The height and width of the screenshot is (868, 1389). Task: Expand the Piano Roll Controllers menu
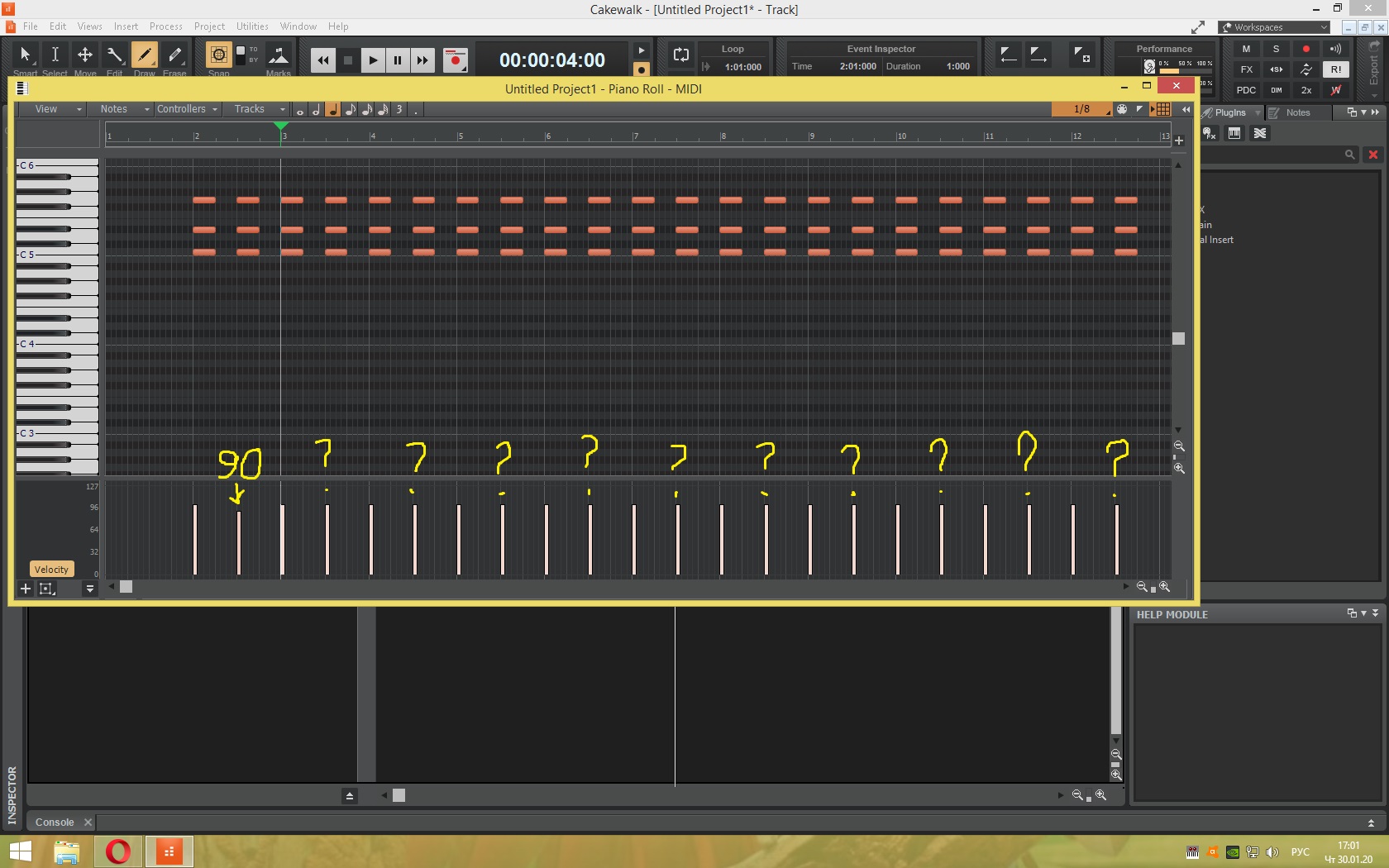(x=188, y=109)
